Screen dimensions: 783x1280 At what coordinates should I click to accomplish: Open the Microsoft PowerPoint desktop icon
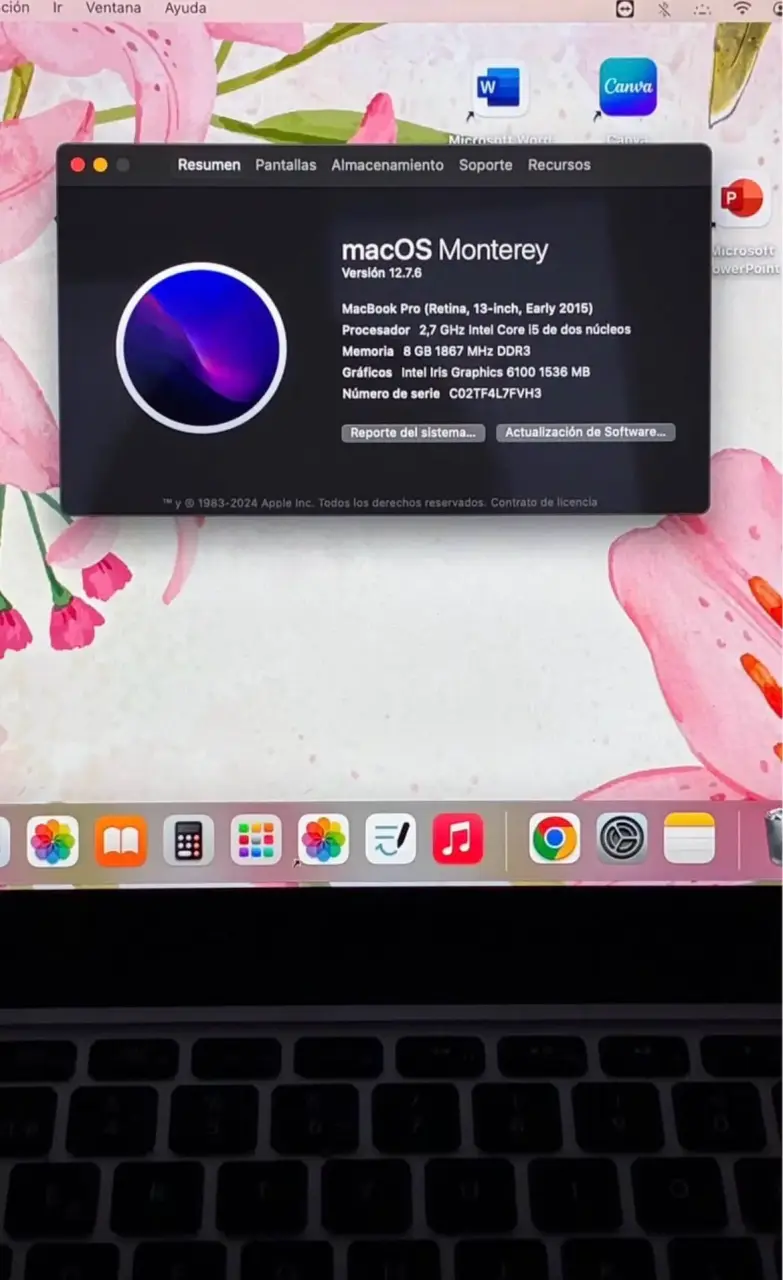click(741, 200)
